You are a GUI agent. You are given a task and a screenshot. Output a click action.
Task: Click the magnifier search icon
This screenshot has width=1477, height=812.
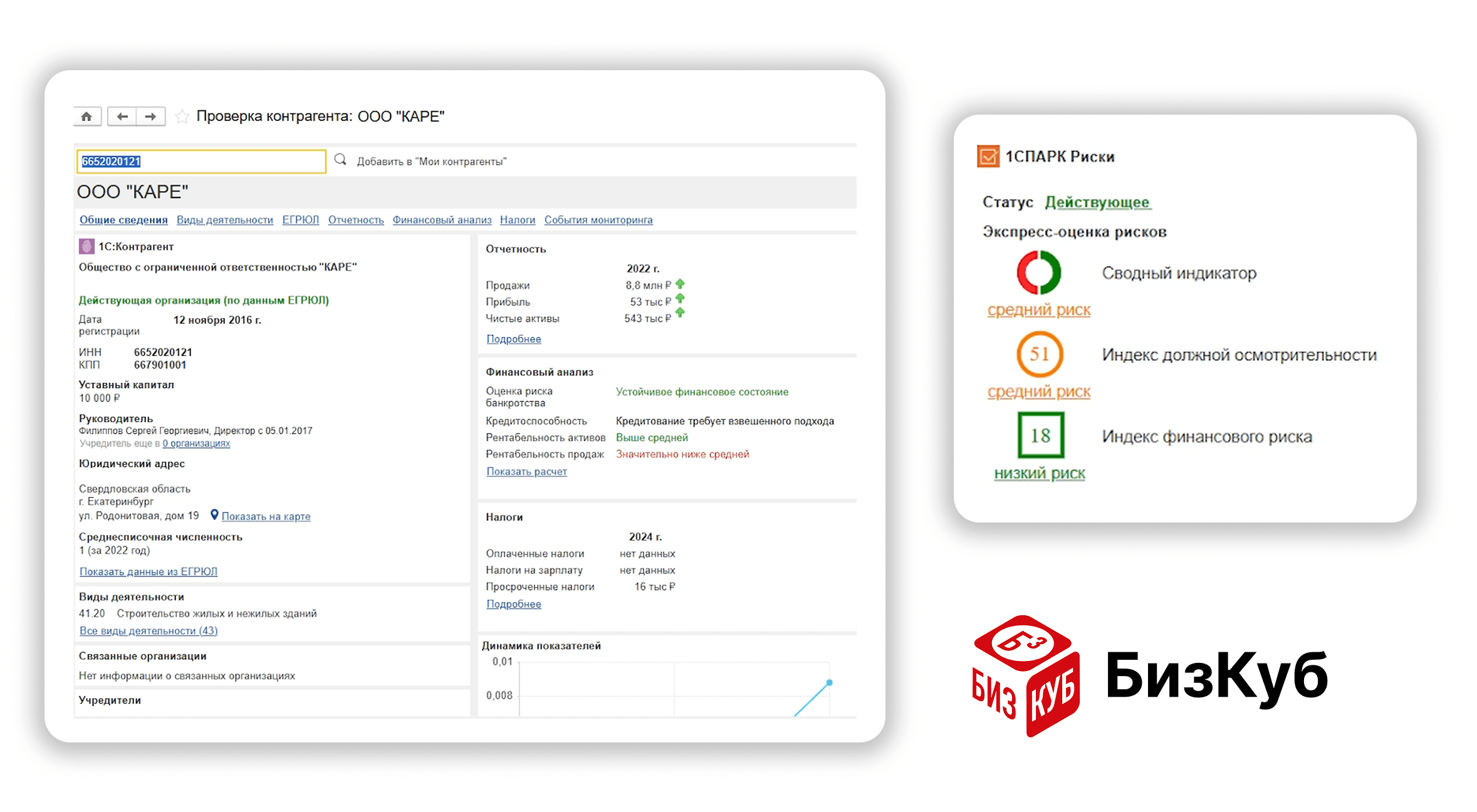(x=340, y=160)
